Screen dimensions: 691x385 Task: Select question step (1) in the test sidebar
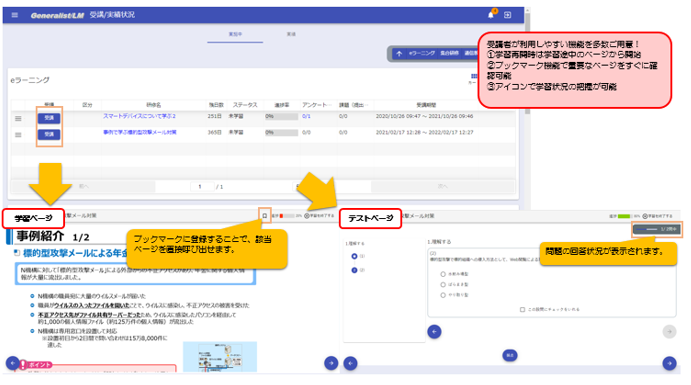(354, 256)
